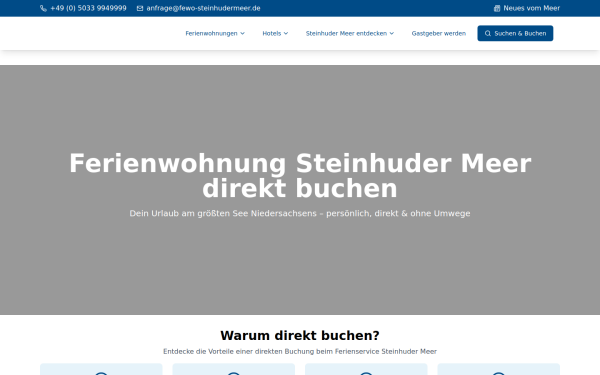Expand the Hotels chevron arrow
600x375 pixels.
(286, 34)
